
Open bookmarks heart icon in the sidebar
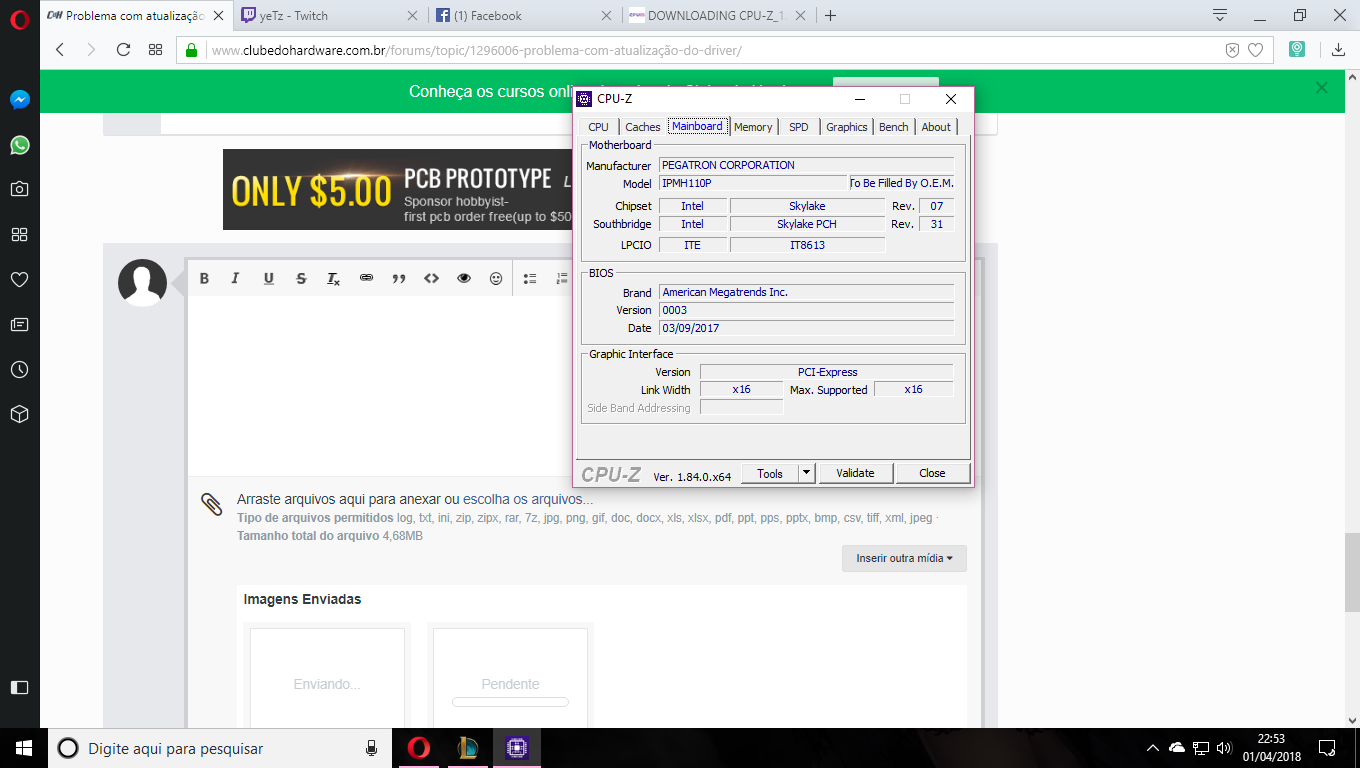(19, 280)
